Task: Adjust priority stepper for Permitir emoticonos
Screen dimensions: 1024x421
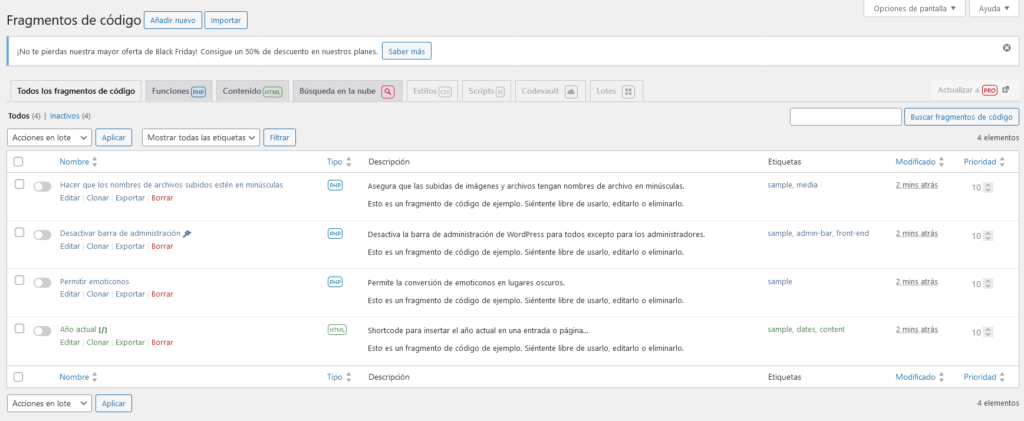Action: 988,285
